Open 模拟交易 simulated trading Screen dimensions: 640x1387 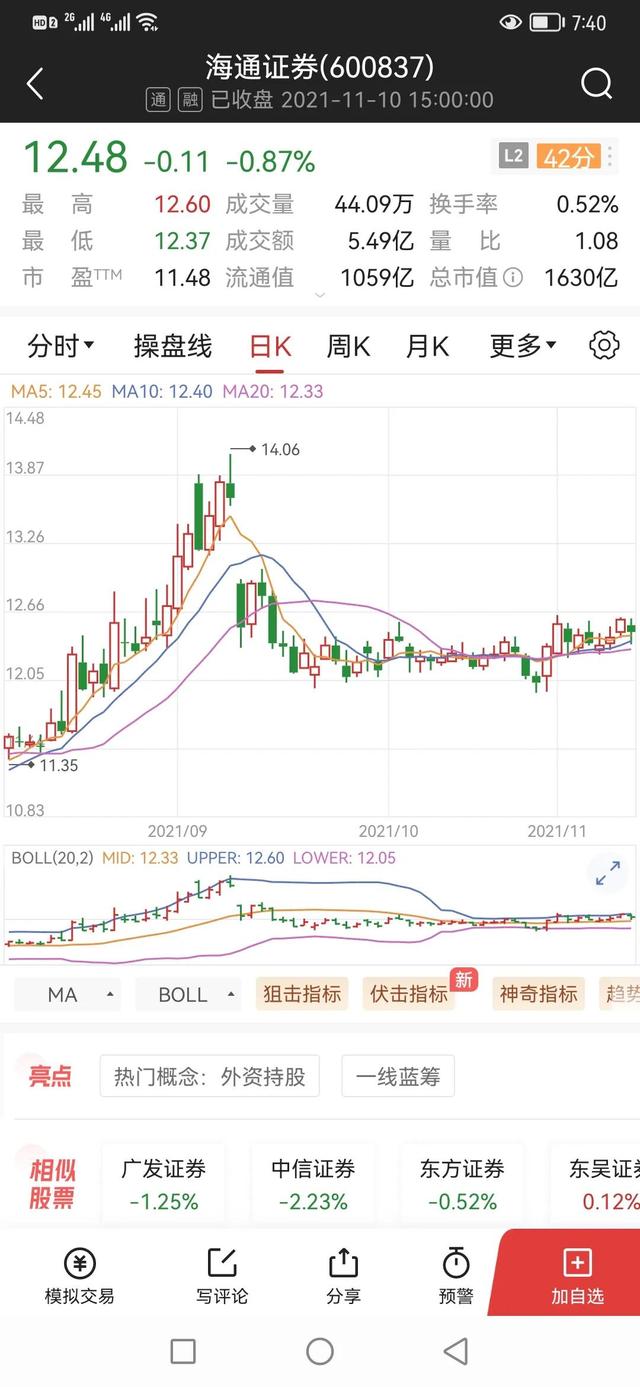click(80, 1277)
